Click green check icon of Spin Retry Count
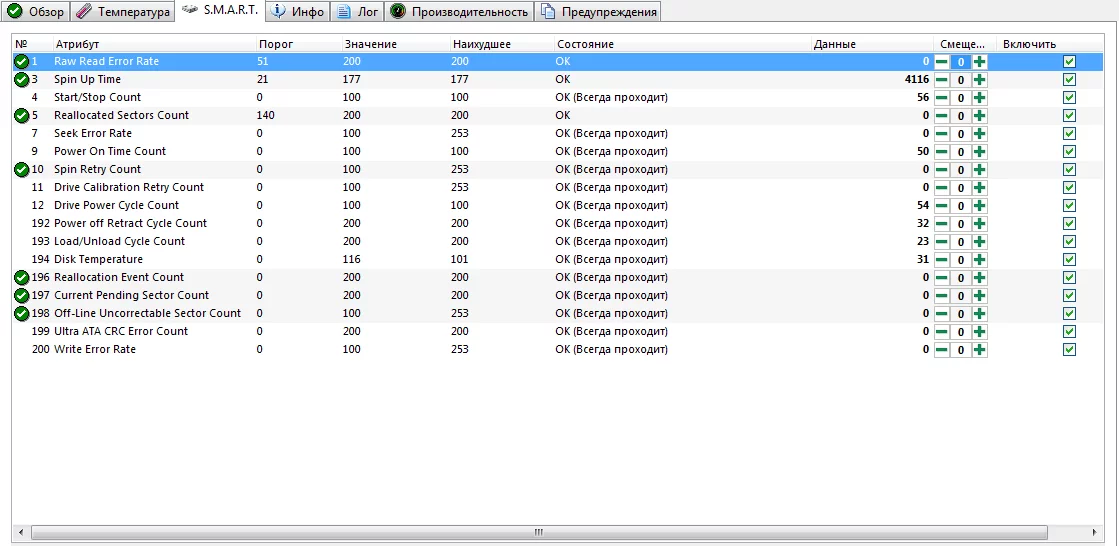 21,169
